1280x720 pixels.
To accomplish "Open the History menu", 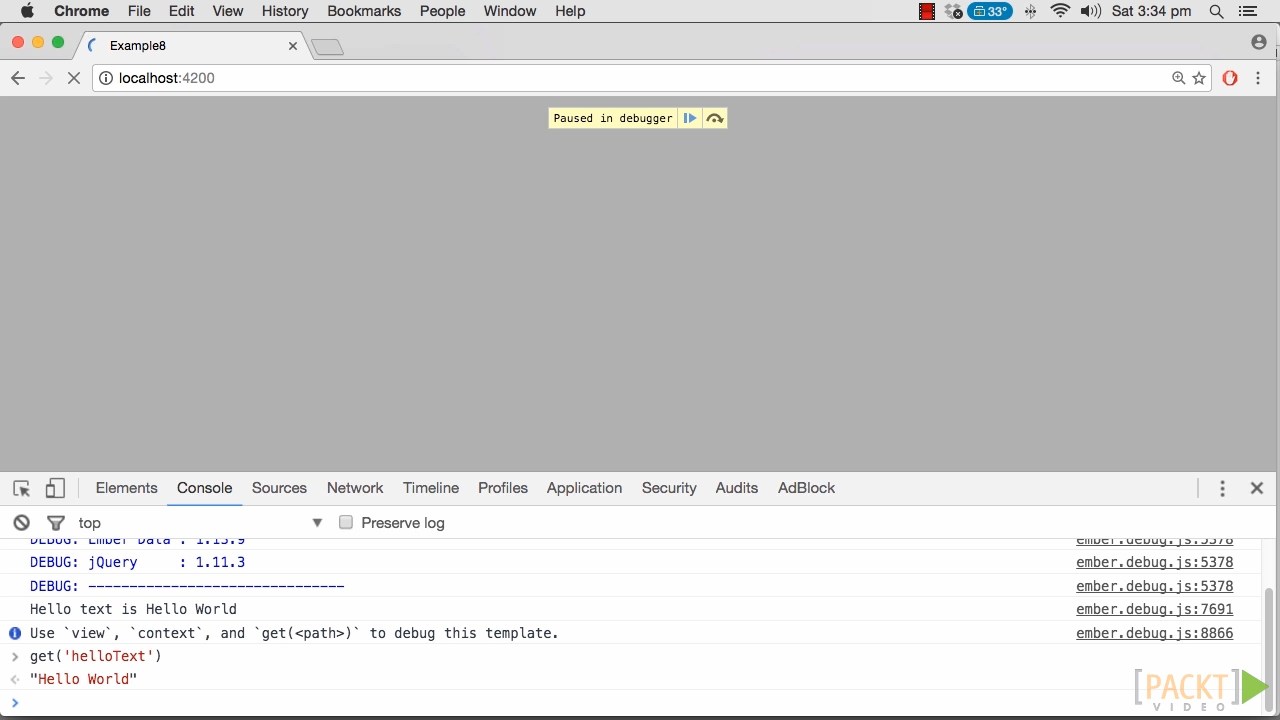I will [285, 11].
